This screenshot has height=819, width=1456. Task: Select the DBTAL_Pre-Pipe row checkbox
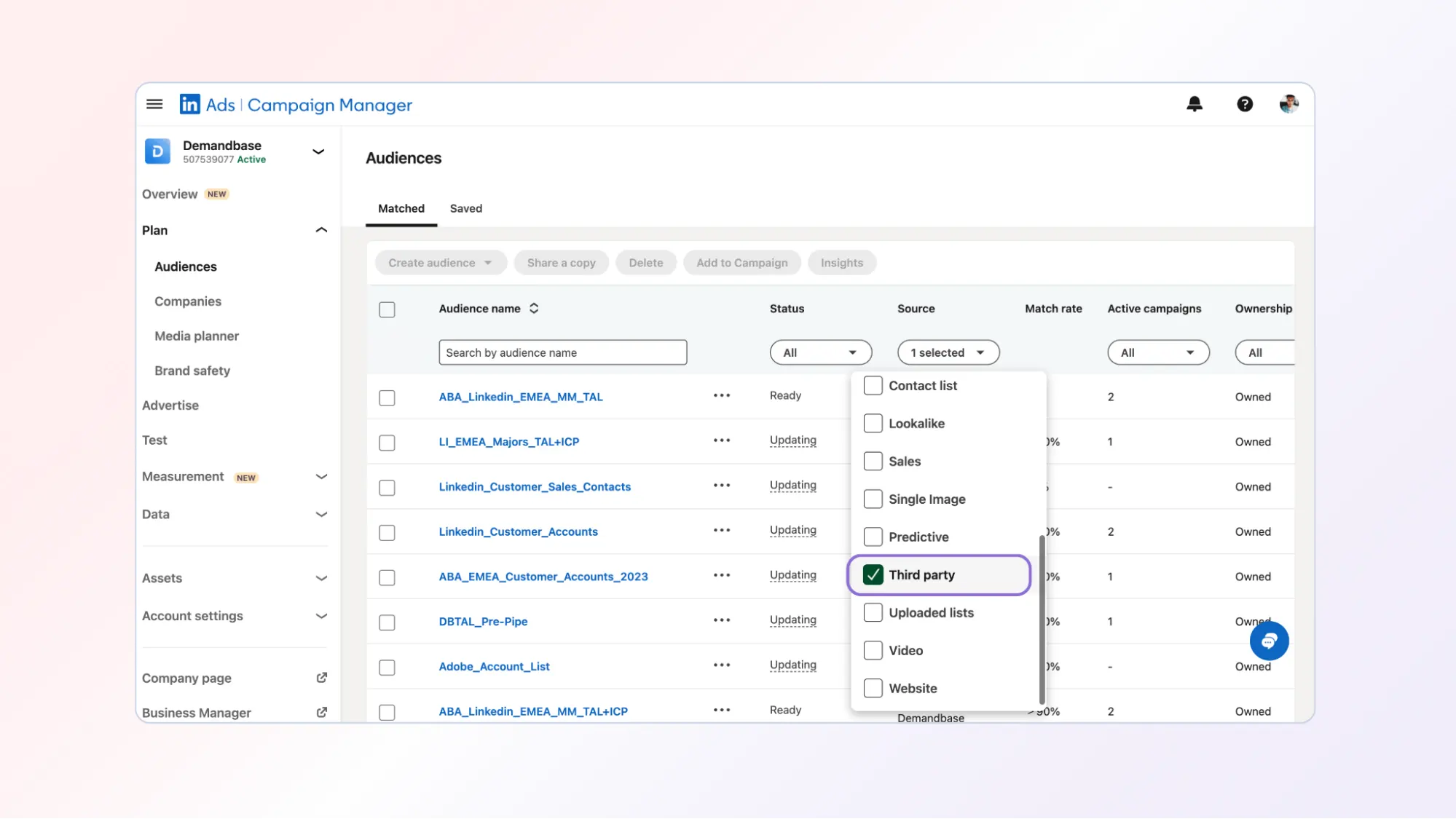click(387, 622)
